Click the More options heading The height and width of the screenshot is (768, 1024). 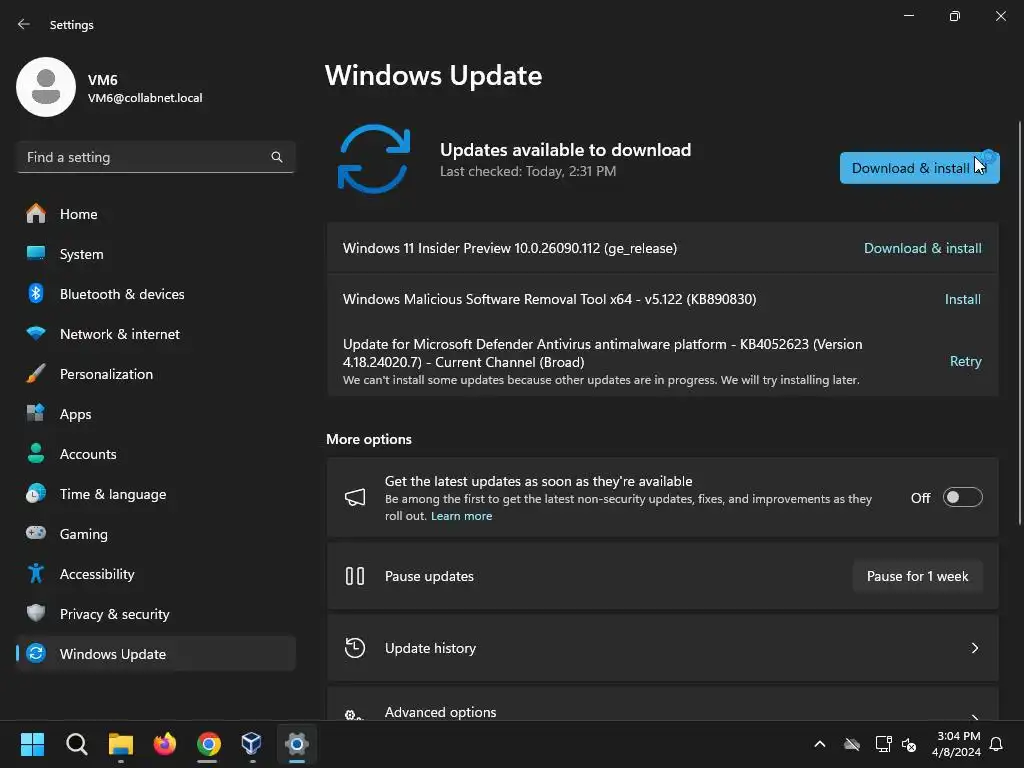pyautogui.click(x=369, y=439)
